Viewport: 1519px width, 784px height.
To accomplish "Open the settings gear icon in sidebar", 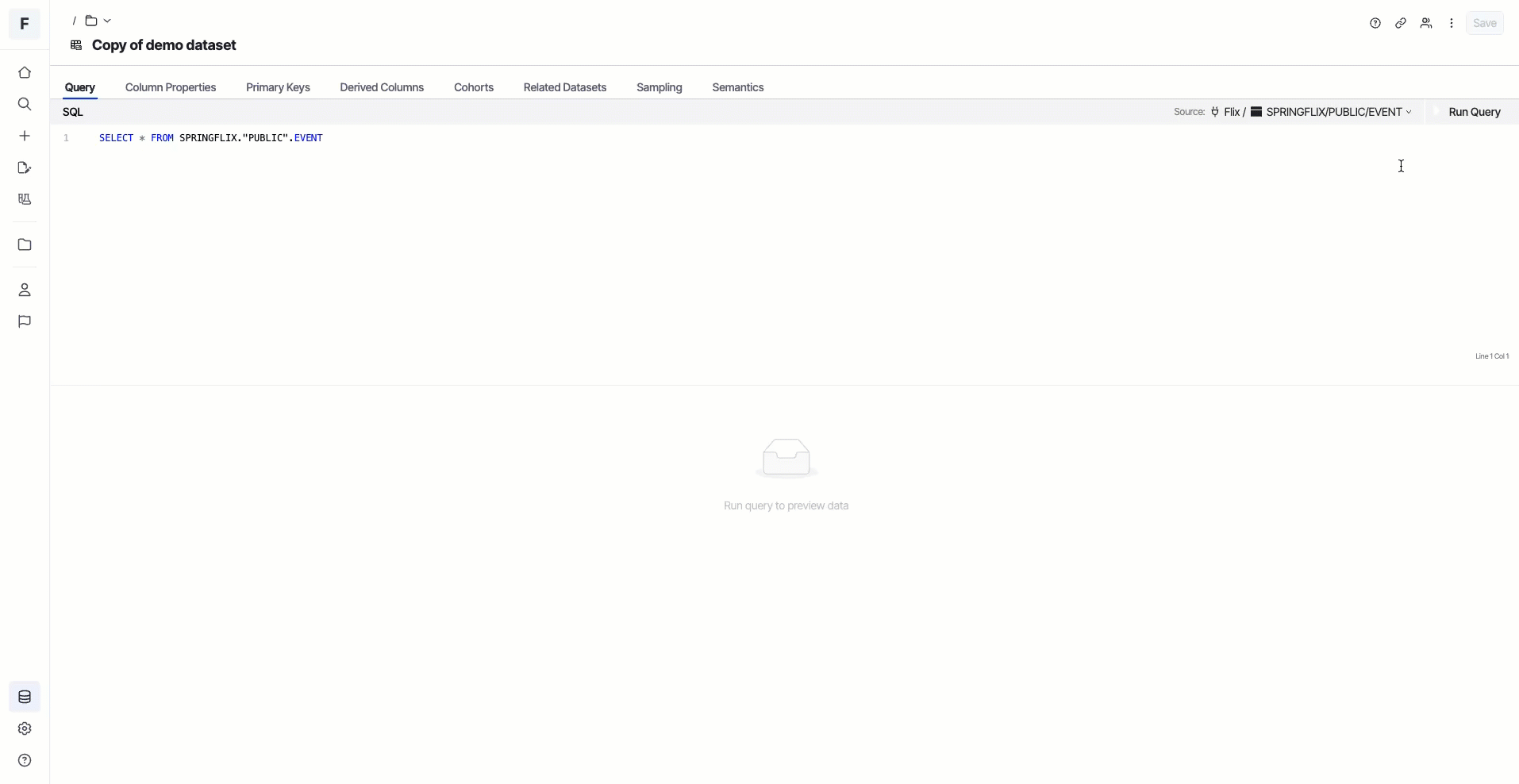I will click(x=25, y=728).
